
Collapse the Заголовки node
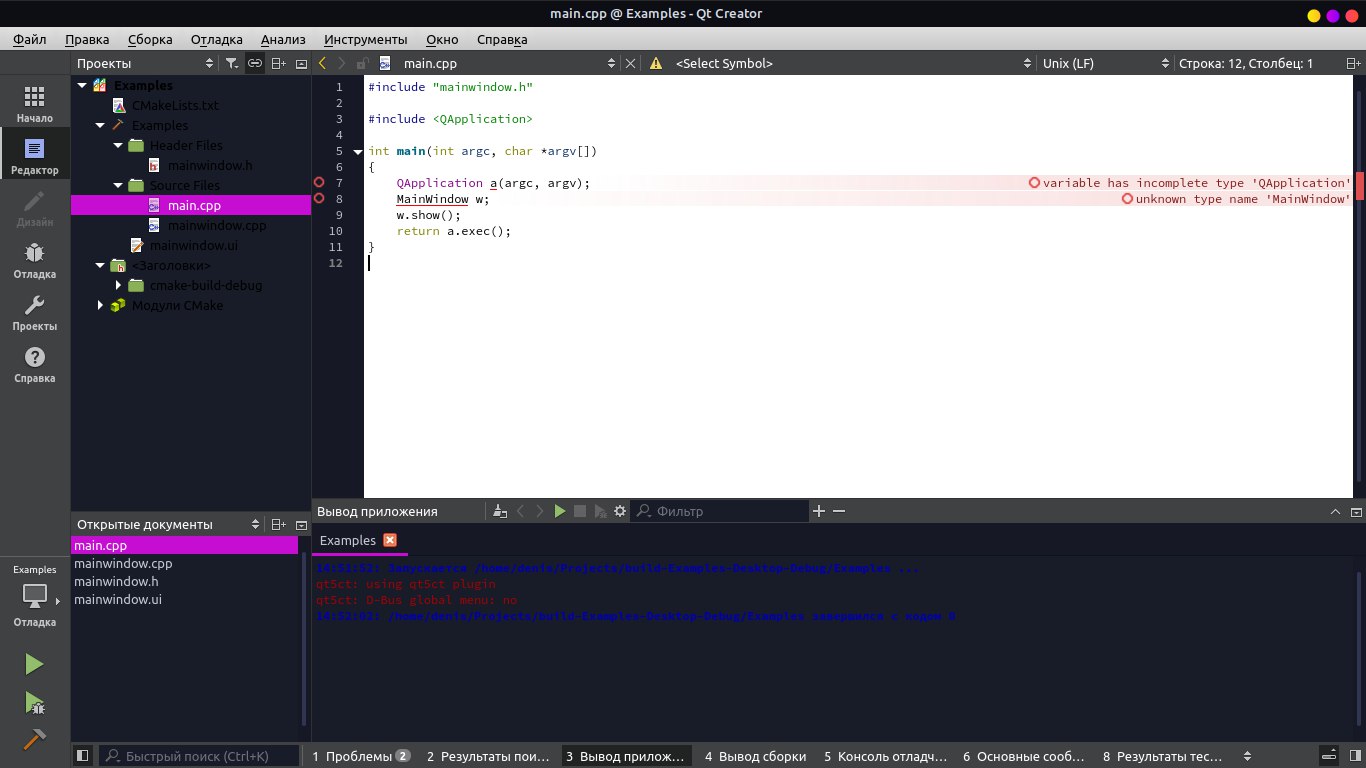(100, 266)
